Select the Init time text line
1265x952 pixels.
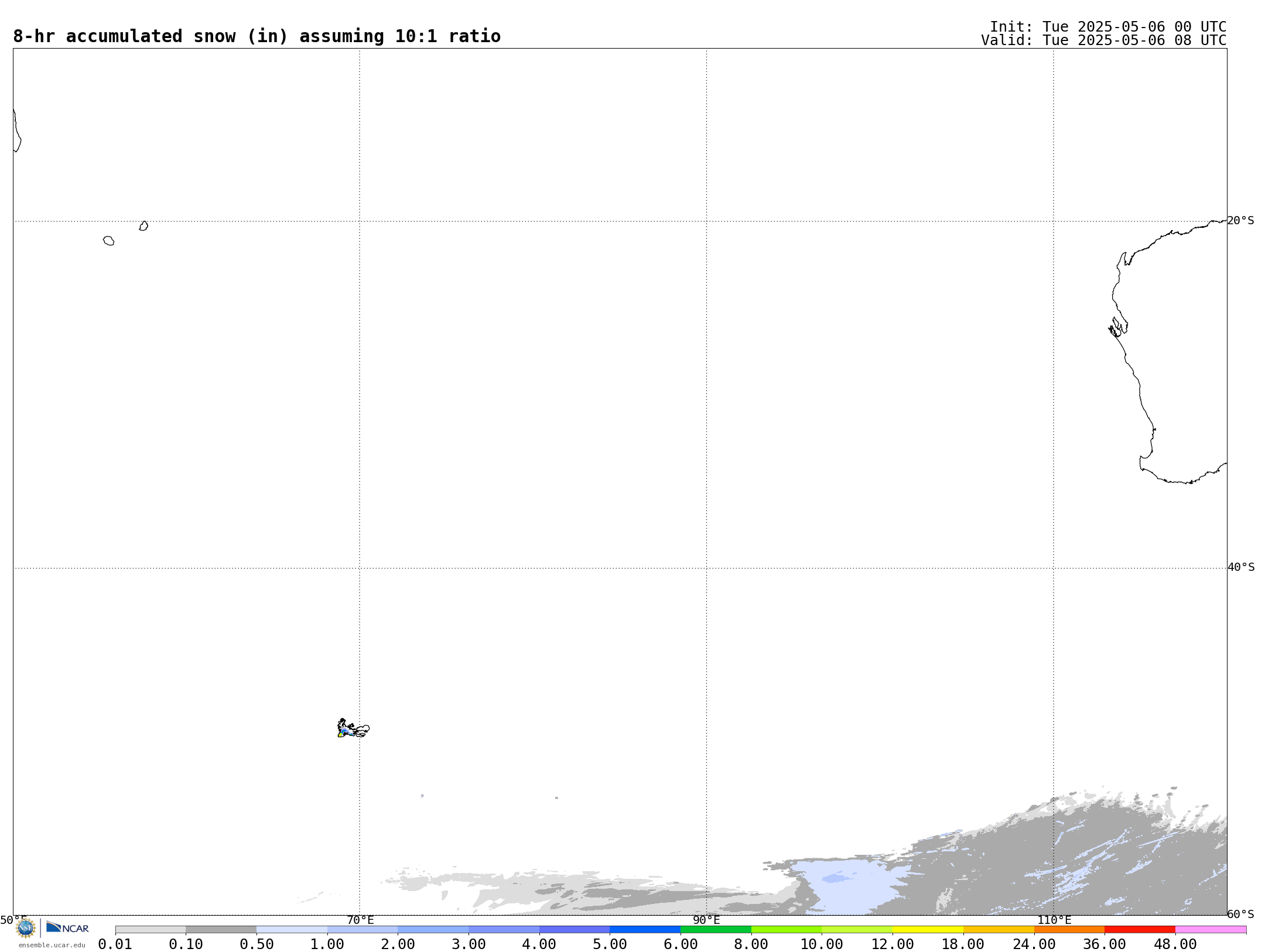click(1108, 27)
